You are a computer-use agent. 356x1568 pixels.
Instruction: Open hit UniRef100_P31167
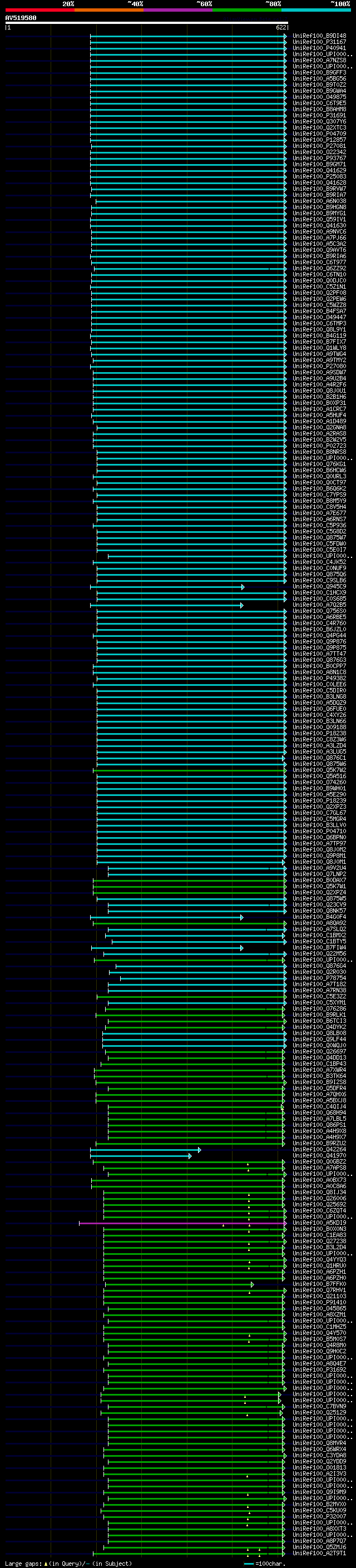click(319, 42)
